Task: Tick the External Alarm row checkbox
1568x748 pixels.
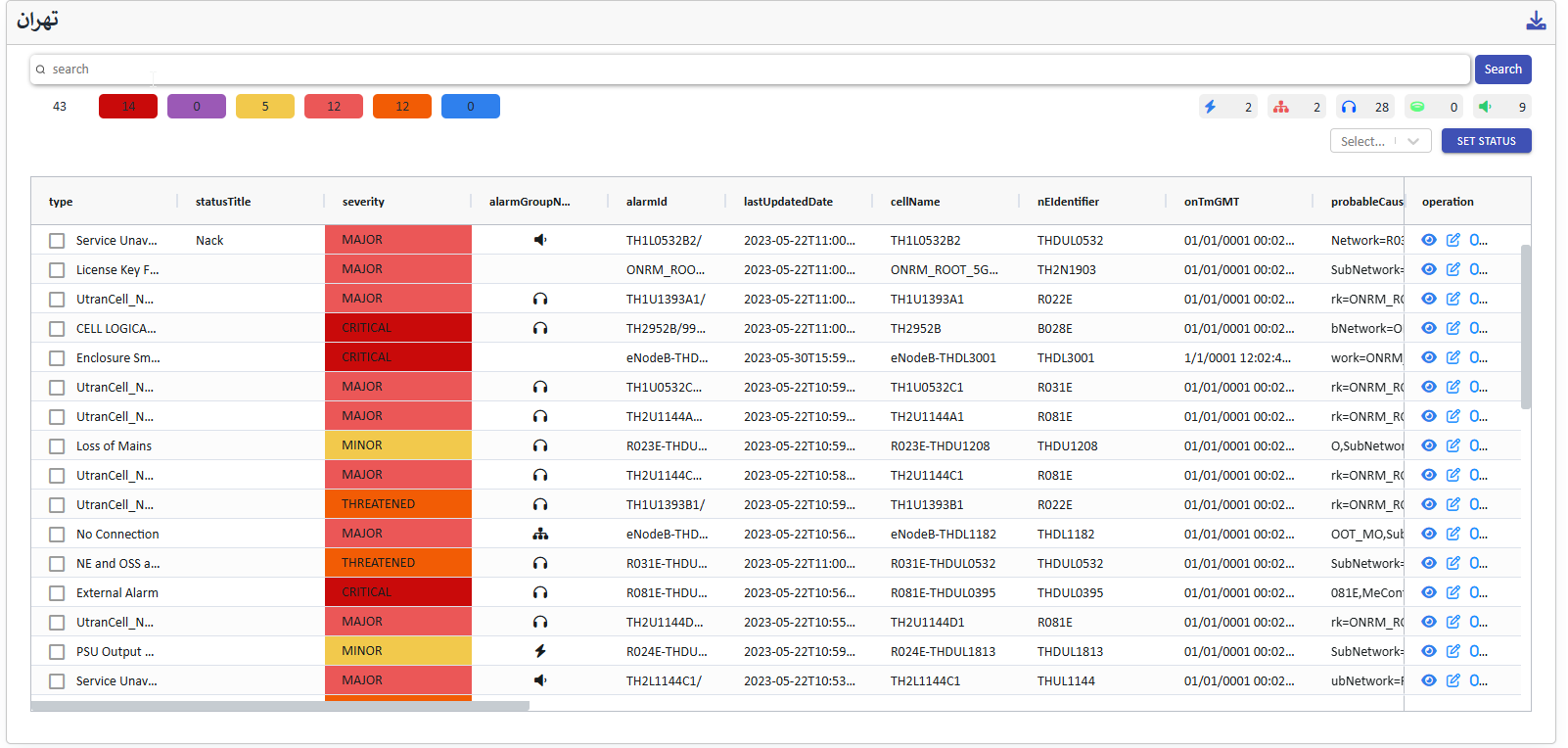Action: tap(57, 593)
